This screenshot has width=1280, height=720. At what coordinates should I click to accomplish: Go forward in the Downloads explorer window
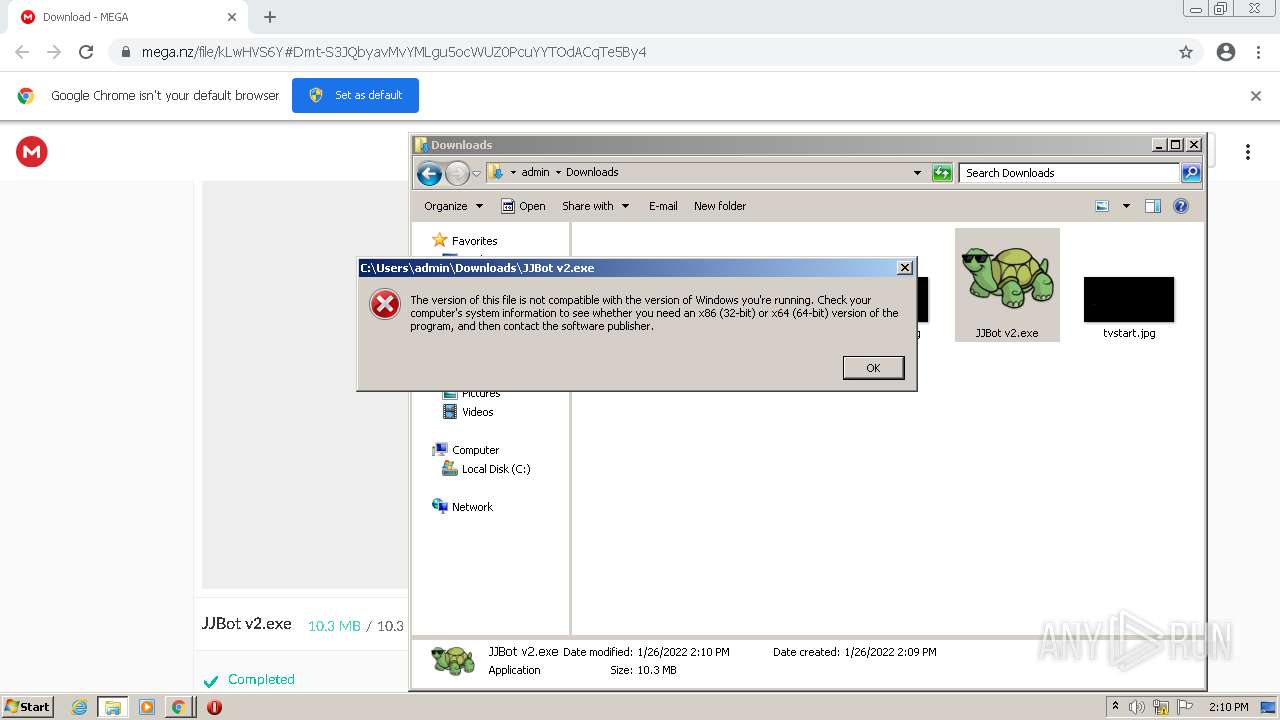click(x=457, y=173)
